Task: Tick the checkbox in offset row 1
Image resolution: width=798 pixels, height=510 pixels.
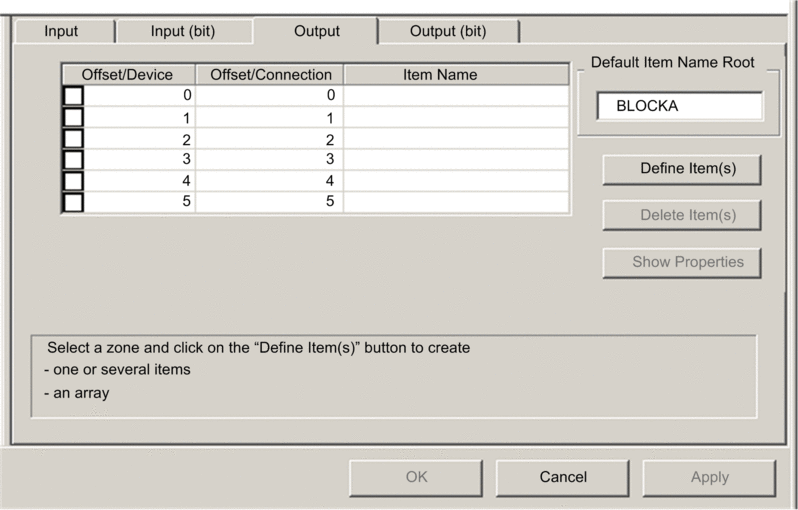Action: coord(74,118)
